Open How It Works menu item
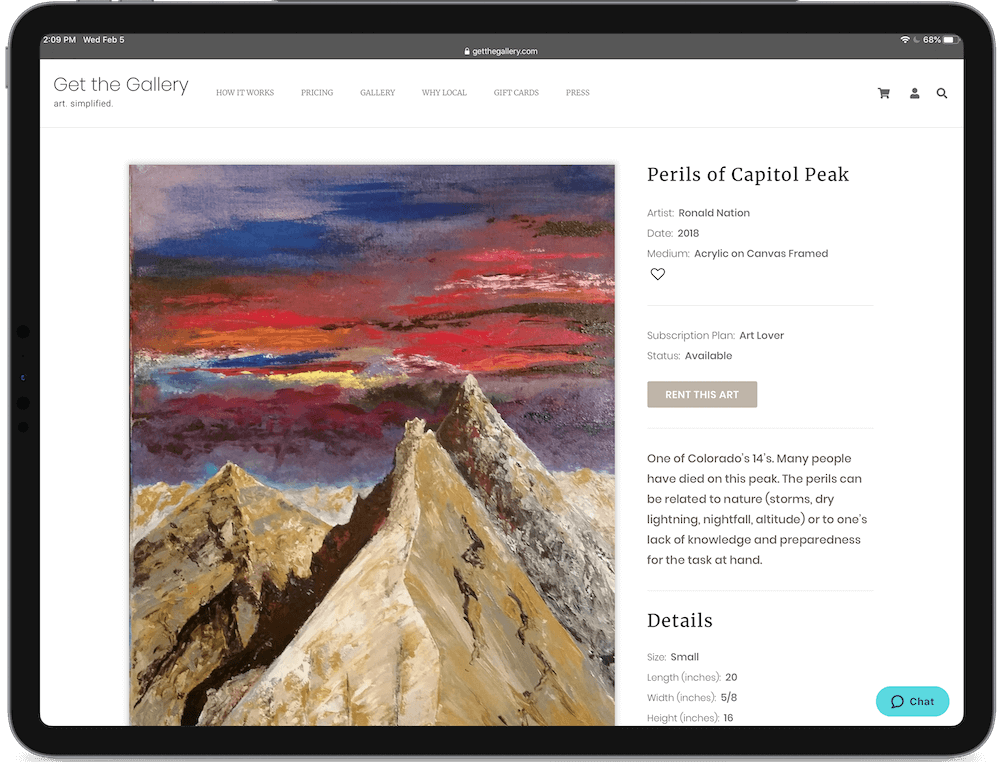1000x762 pixels. 245,93
